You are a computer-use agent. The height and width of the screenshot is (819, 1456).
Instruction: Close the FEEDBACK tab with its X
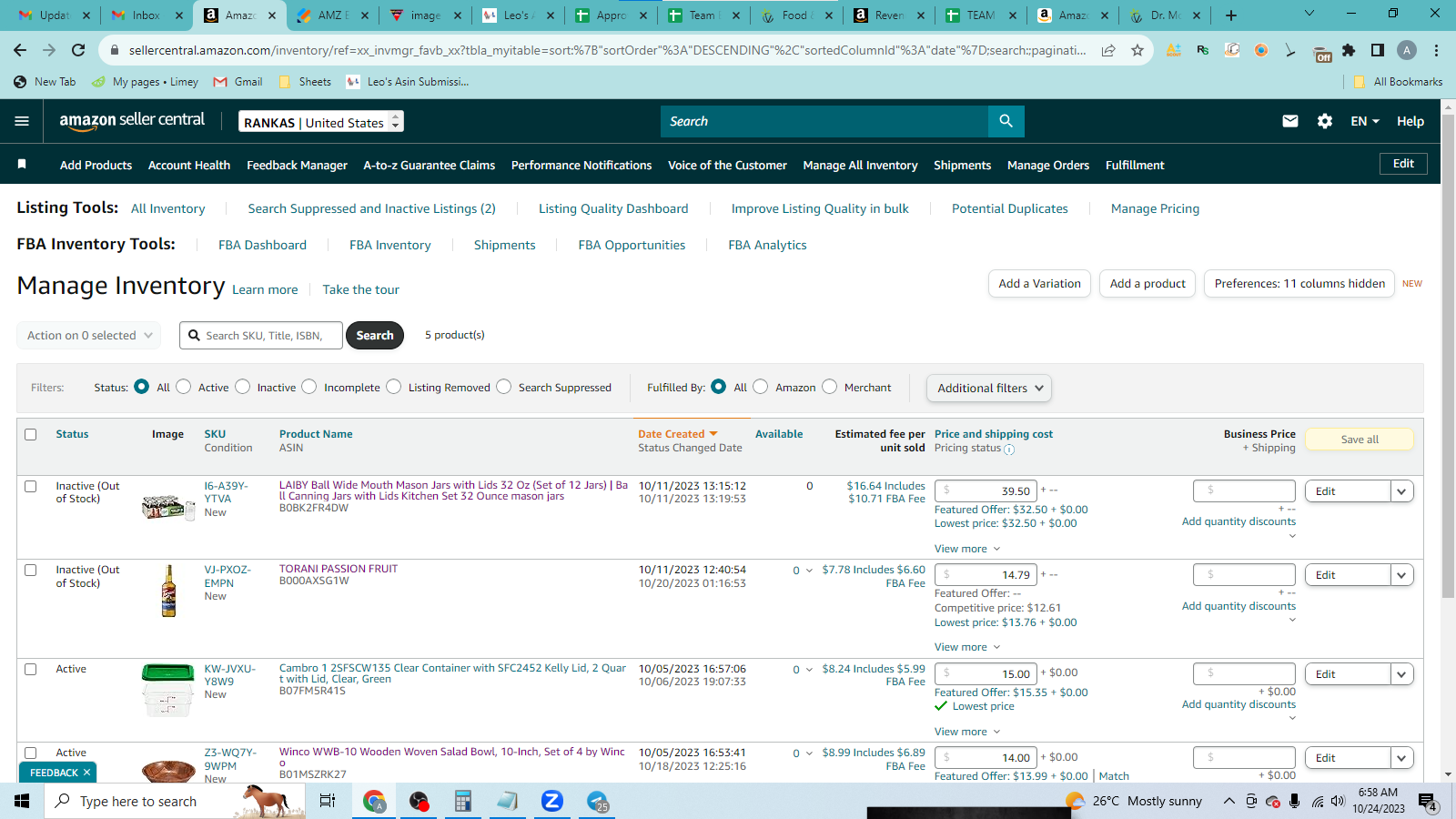tap(86, 773)
